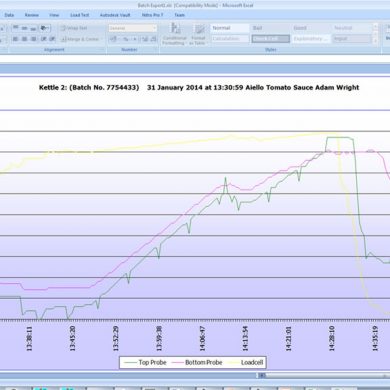Apply bottom vertical alignment
390x390 pixels.
point(33,28)
